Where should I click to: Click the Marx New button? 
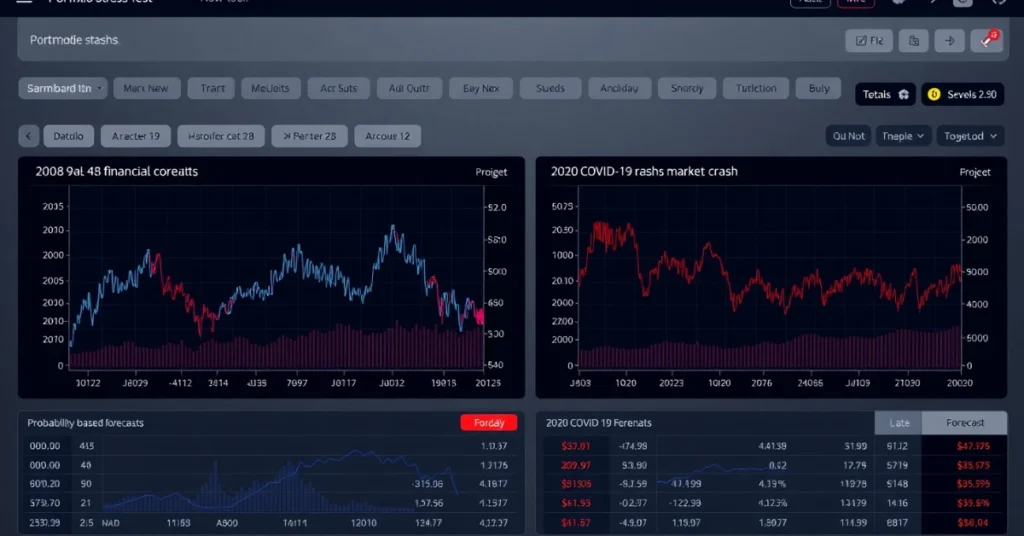click(x=146, y=88)
